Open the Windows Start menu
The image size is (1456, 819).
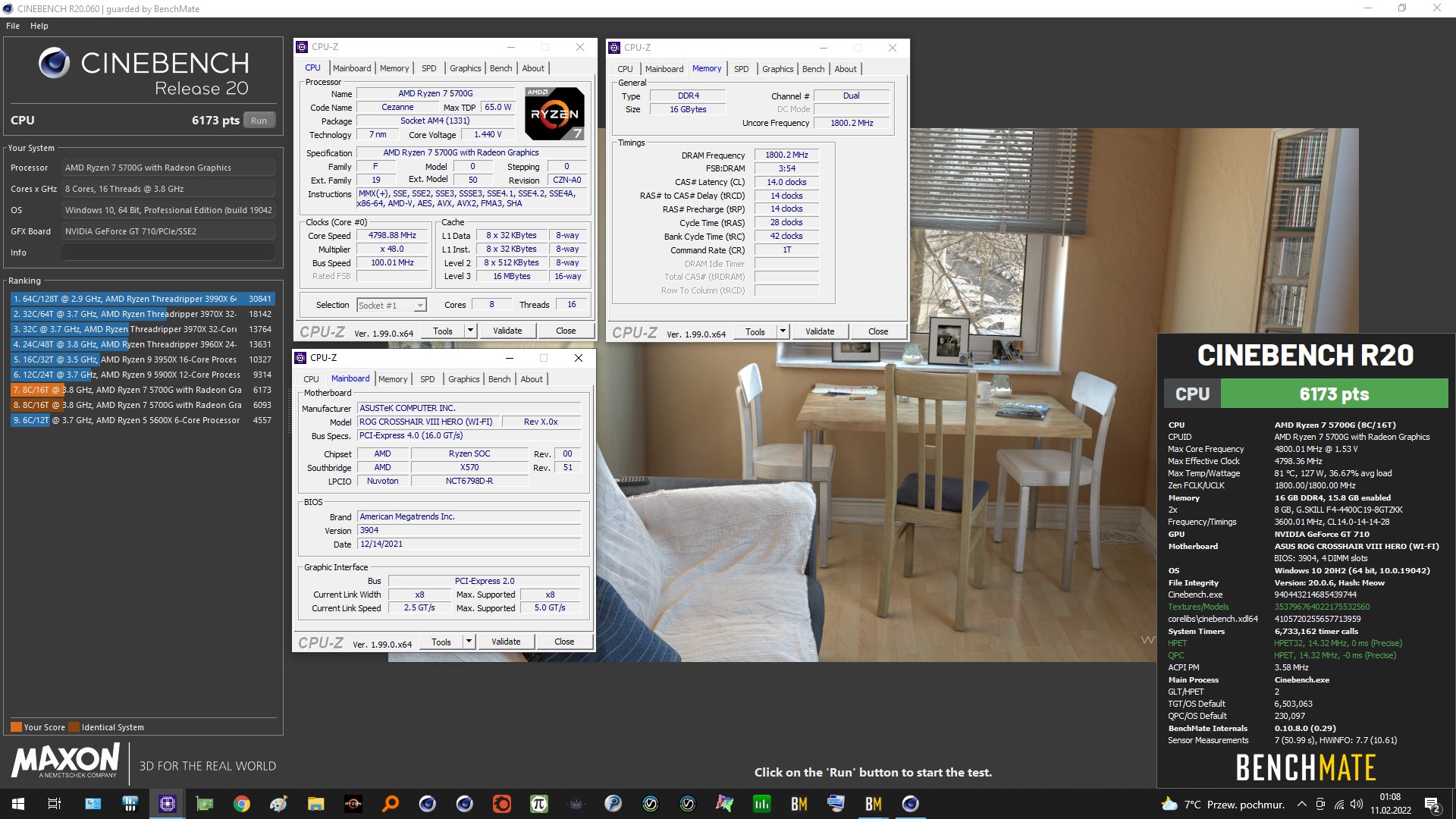(18, 804)
